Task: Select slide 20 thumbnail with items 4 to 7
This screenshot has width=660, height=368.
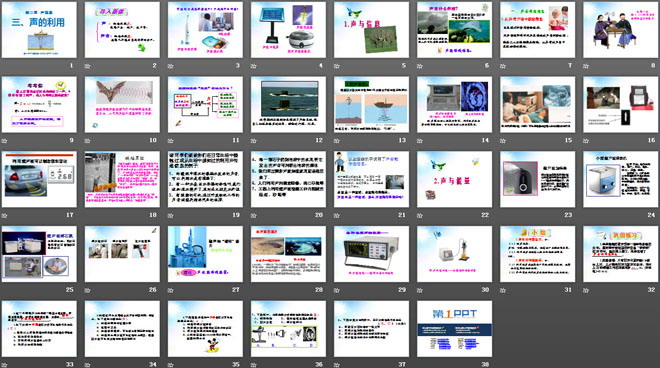Action: tap(288, 179)
